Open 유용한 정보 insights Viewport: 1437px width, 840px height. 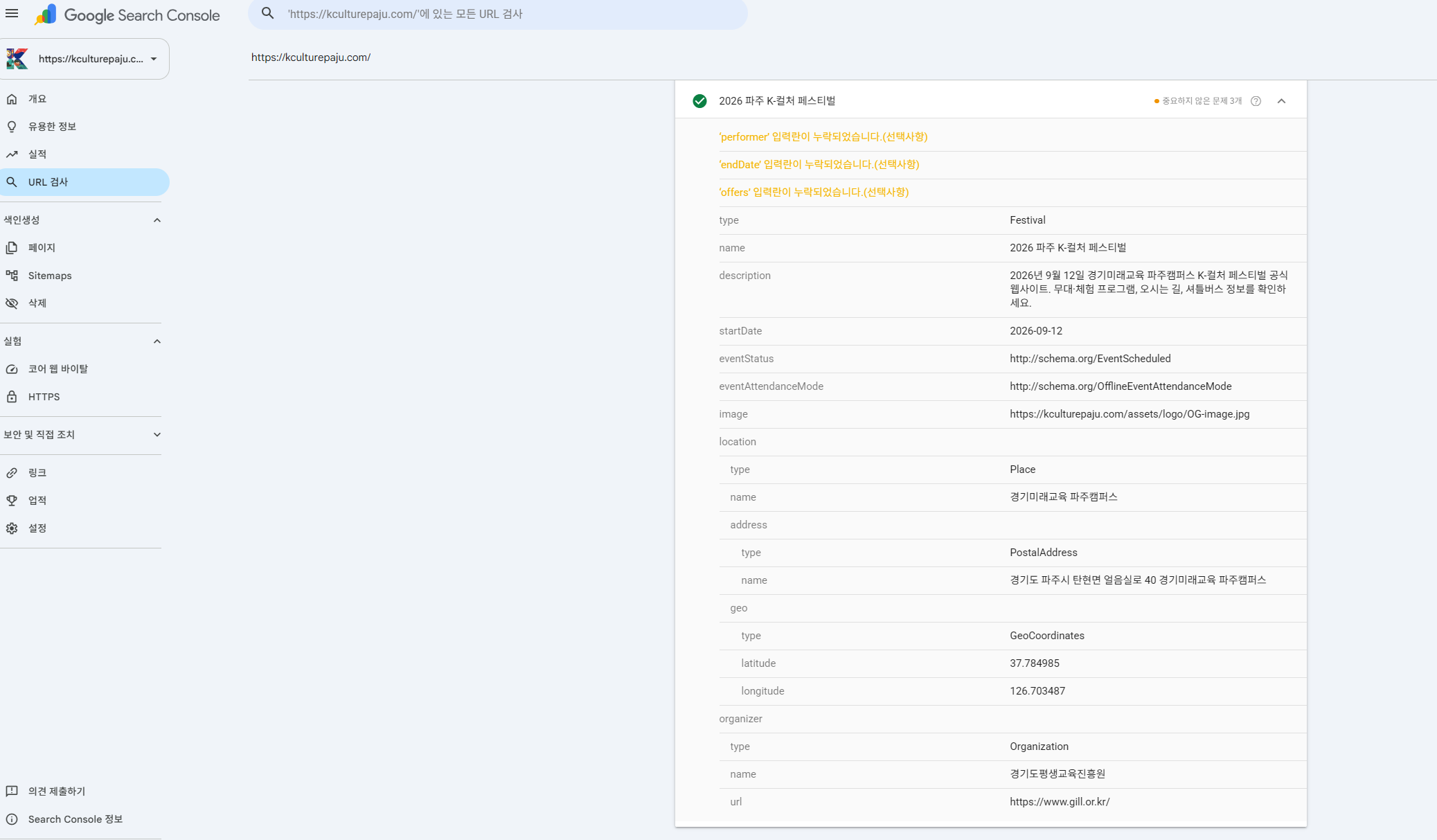coord(84,127)
